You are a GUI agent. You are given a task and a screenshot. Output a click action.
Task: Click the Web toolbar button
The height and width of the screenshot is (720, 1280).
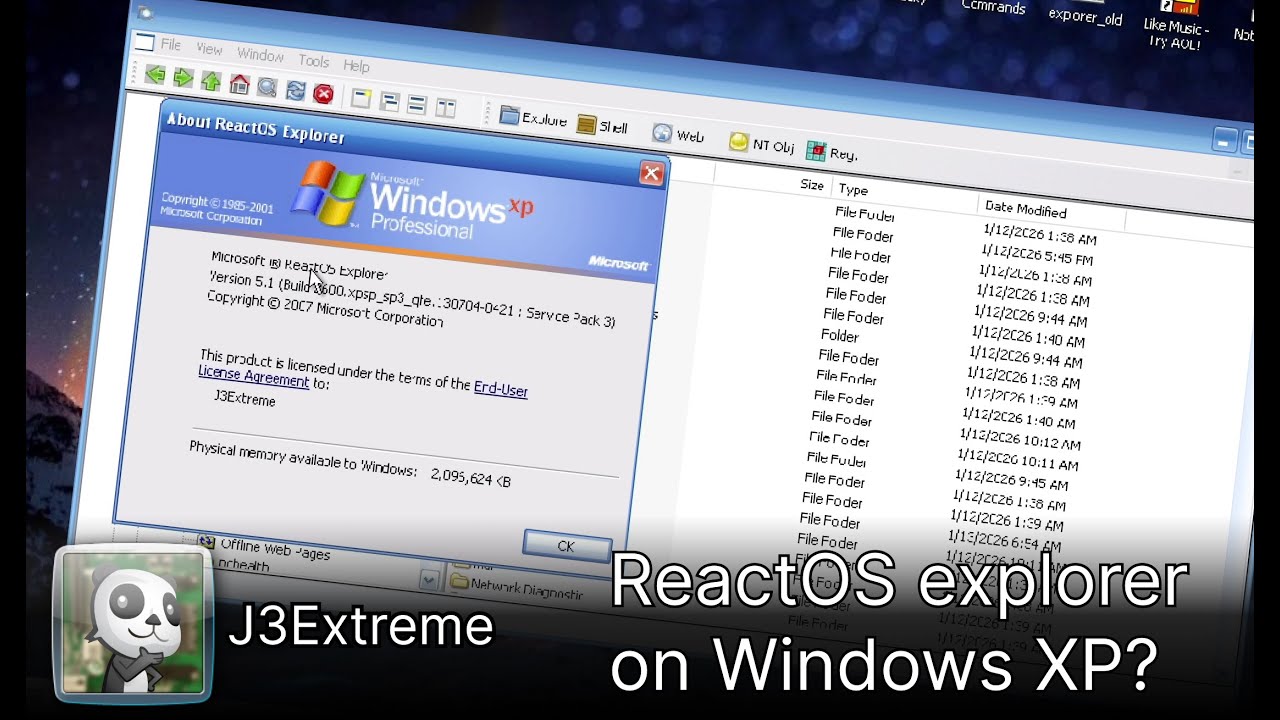pyautogui.click(x=678, y=134)
